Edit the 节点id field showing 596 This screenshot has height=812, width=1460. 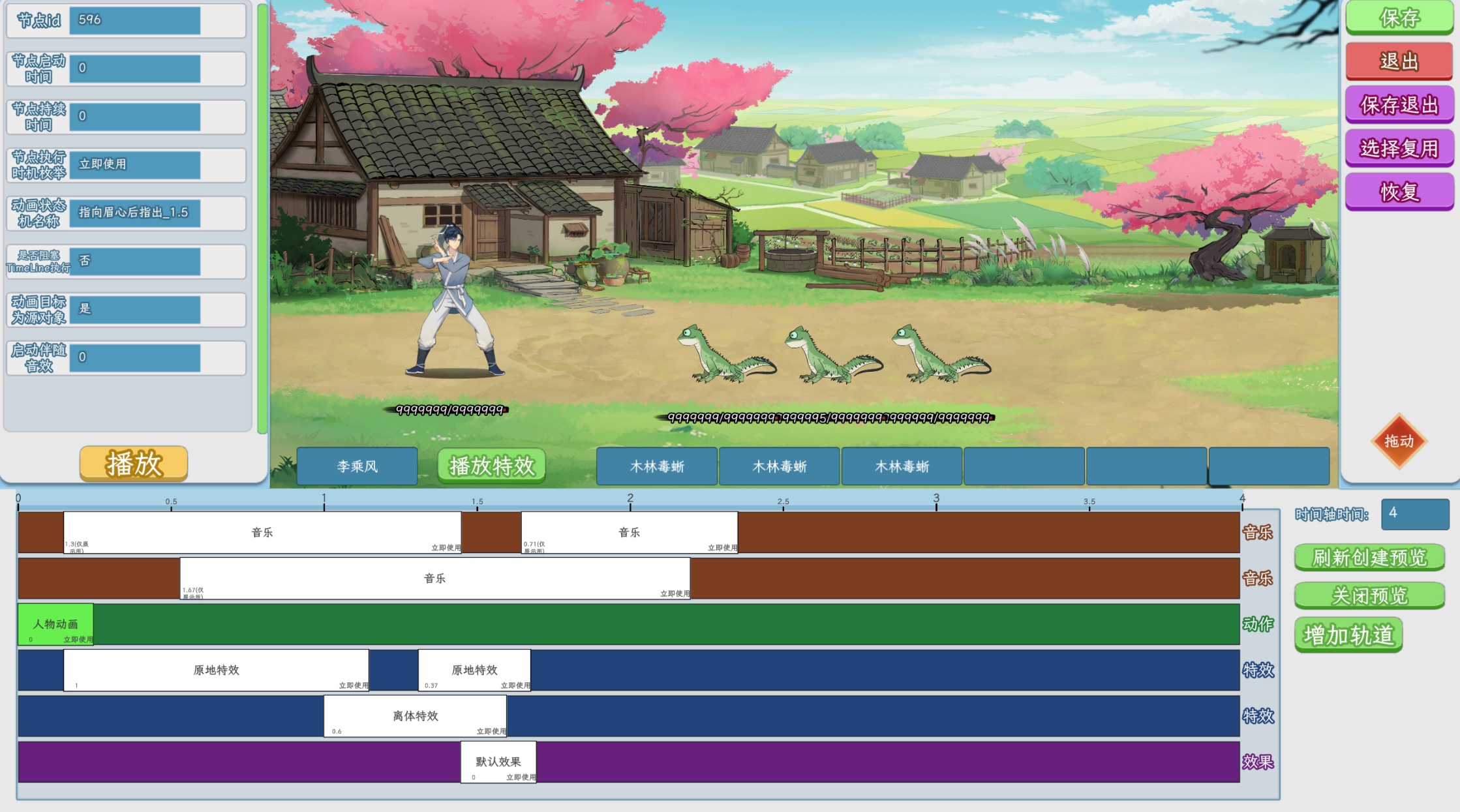pos(135,20)
